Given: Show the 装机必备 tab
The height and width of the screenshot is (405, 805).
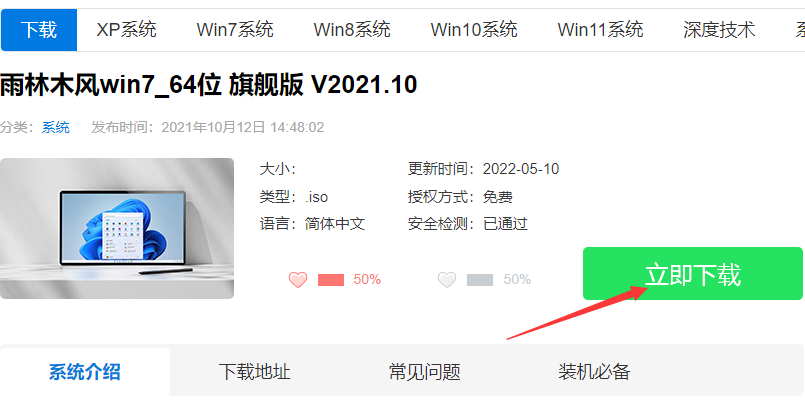Looking at the screenshot, I should pos(594,372).
